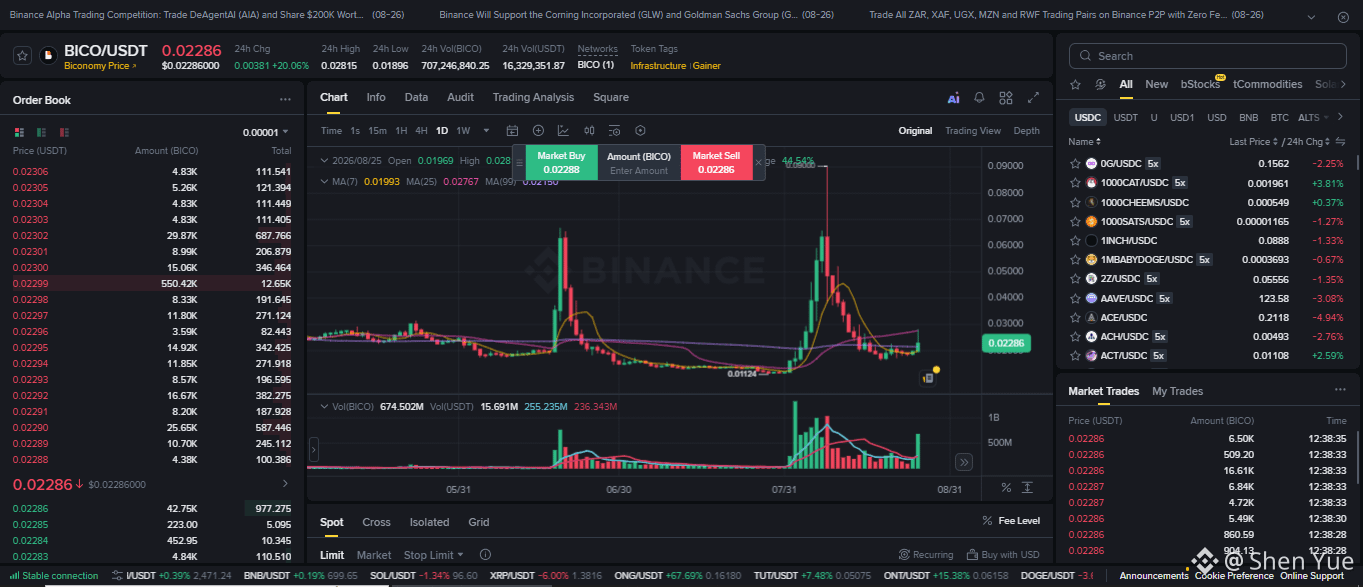
Task: Change the candlestick chart style icon
Action: click(589, 130)
